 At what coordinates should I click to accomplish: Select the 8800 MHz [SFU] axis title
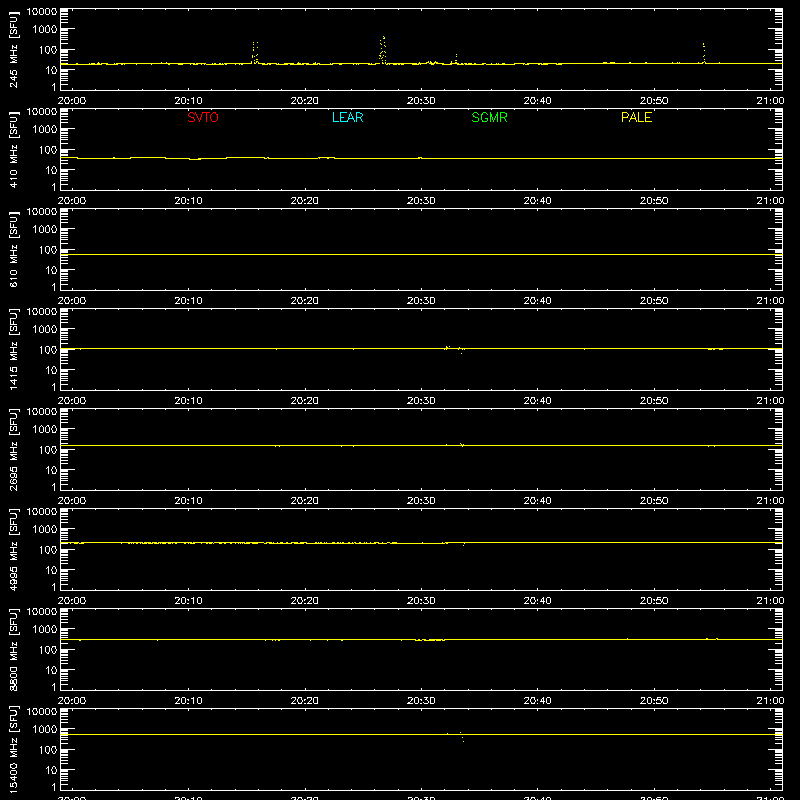13,649
